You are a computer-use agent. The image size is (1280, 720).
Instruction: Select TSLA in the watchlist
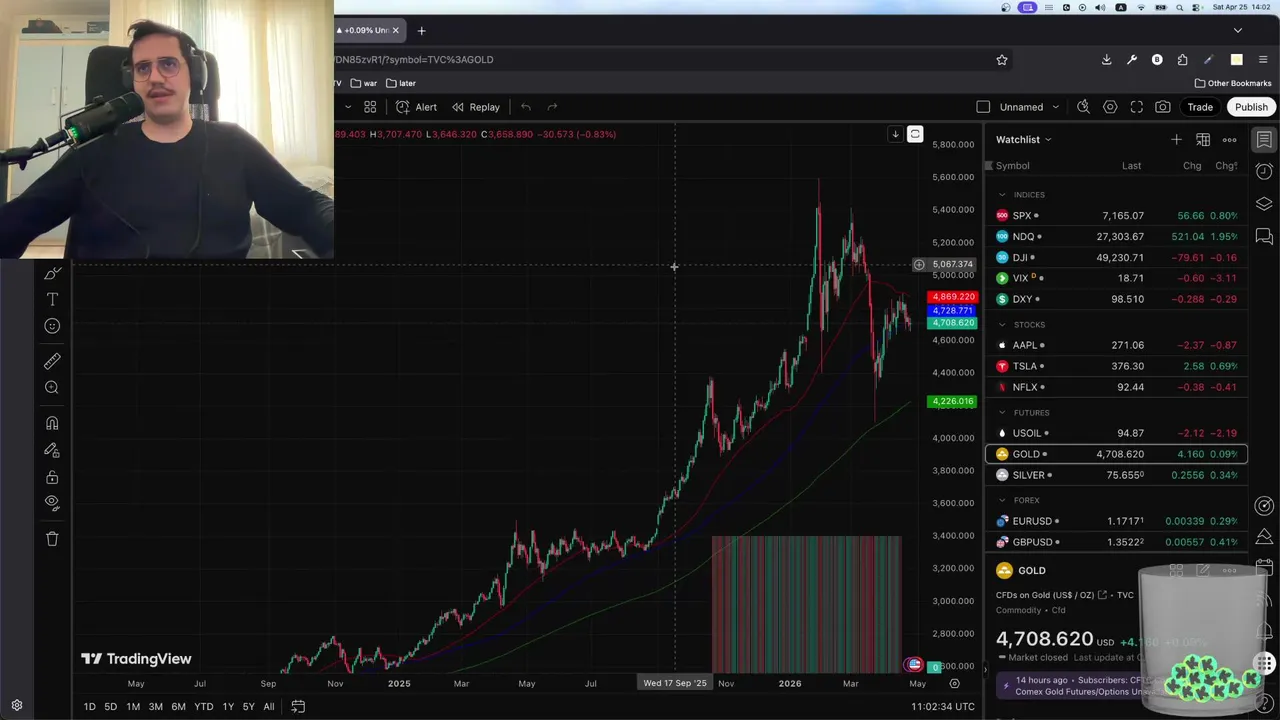(1116, 366)
